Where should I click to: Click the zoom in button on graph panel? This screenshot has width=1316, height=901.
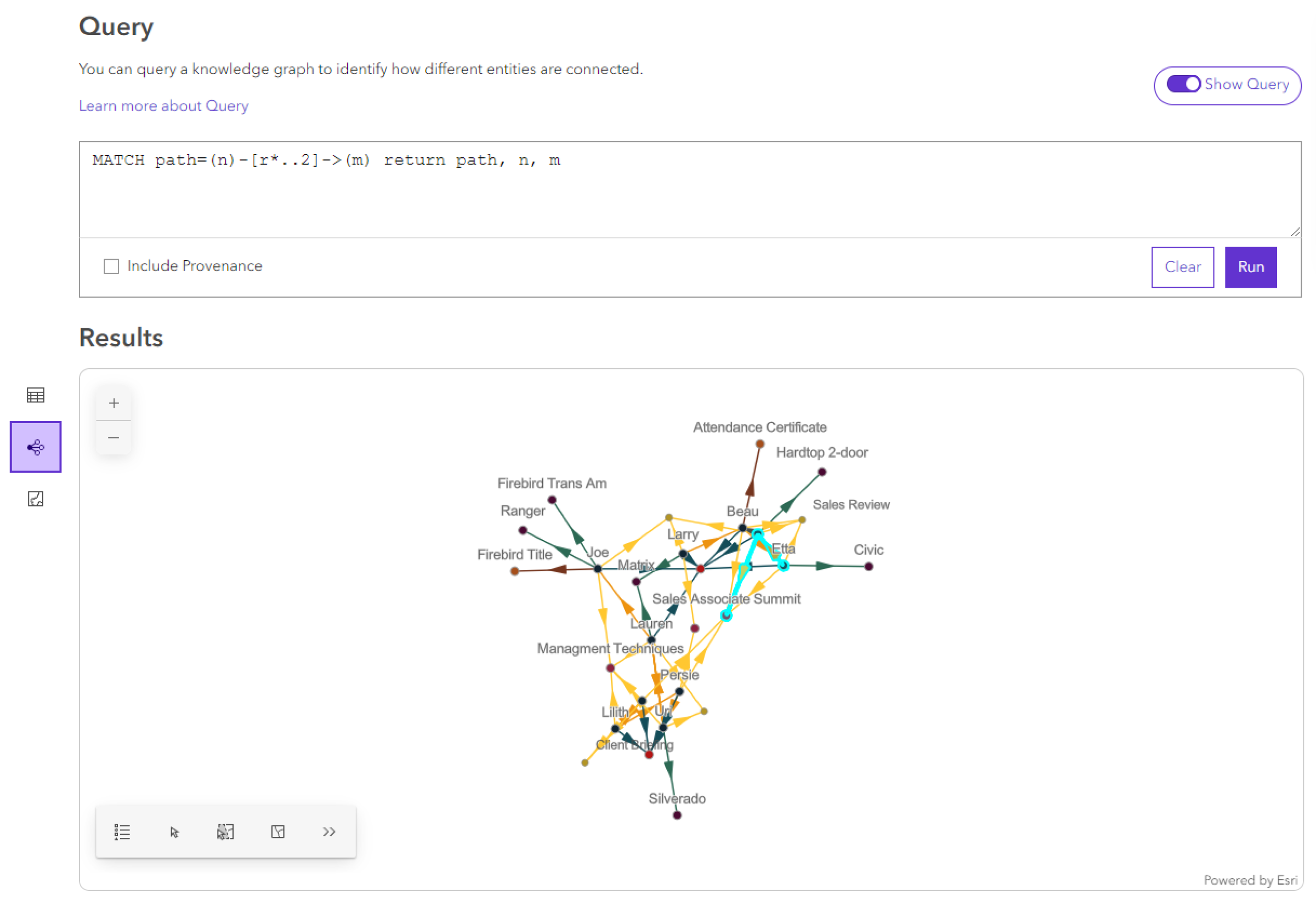click(x=113, y=403)
